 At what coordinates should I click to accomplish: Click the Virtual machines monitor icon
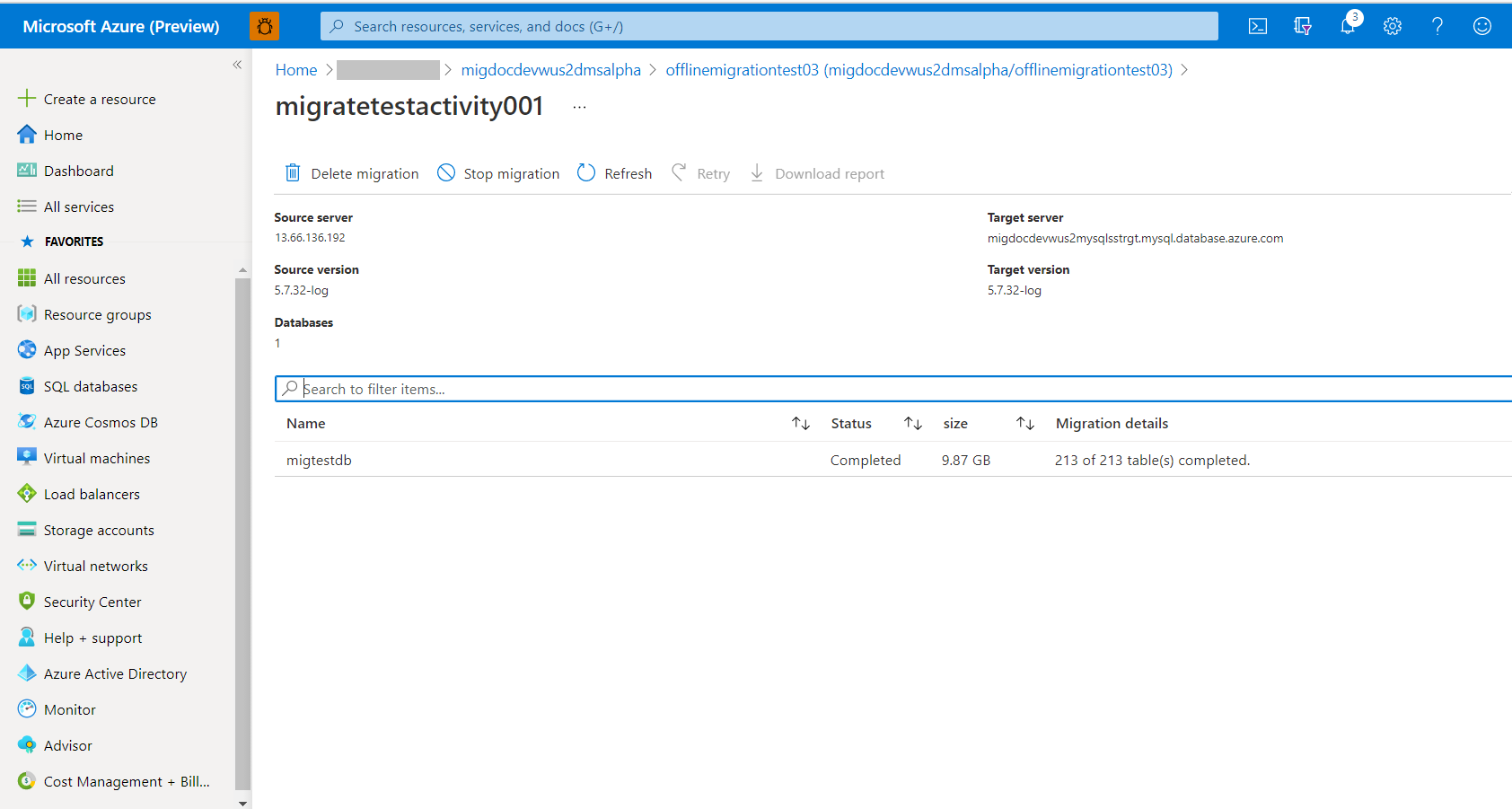(27, 457)
